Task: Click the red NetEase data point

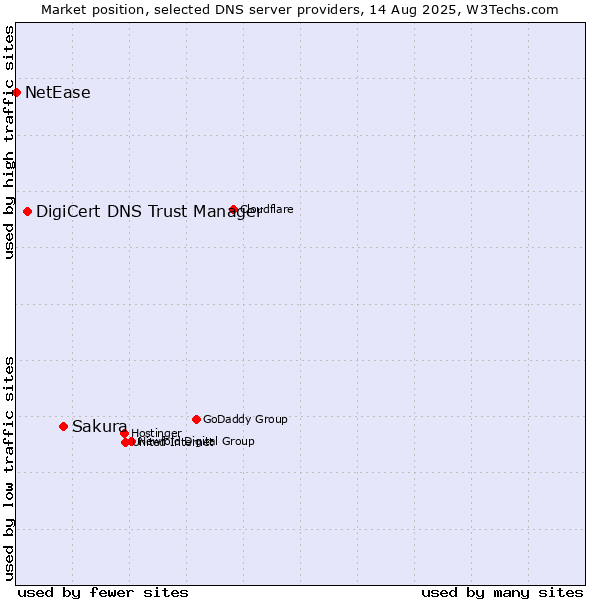Action: point(16,93)
